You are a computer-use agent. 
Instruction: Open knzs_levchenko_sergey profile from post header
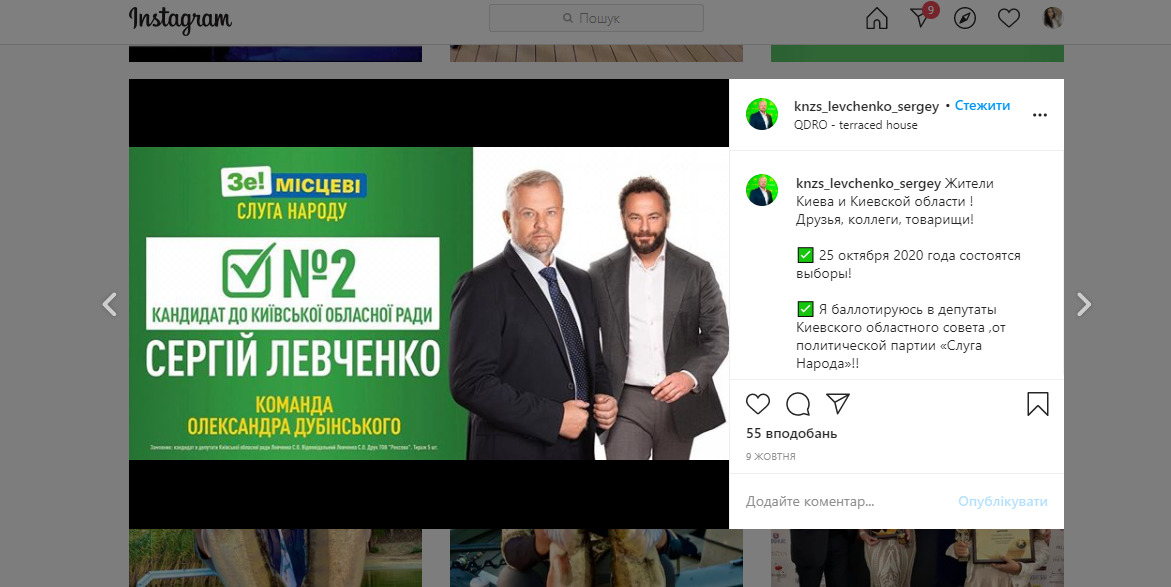click(x=866, y=106)
